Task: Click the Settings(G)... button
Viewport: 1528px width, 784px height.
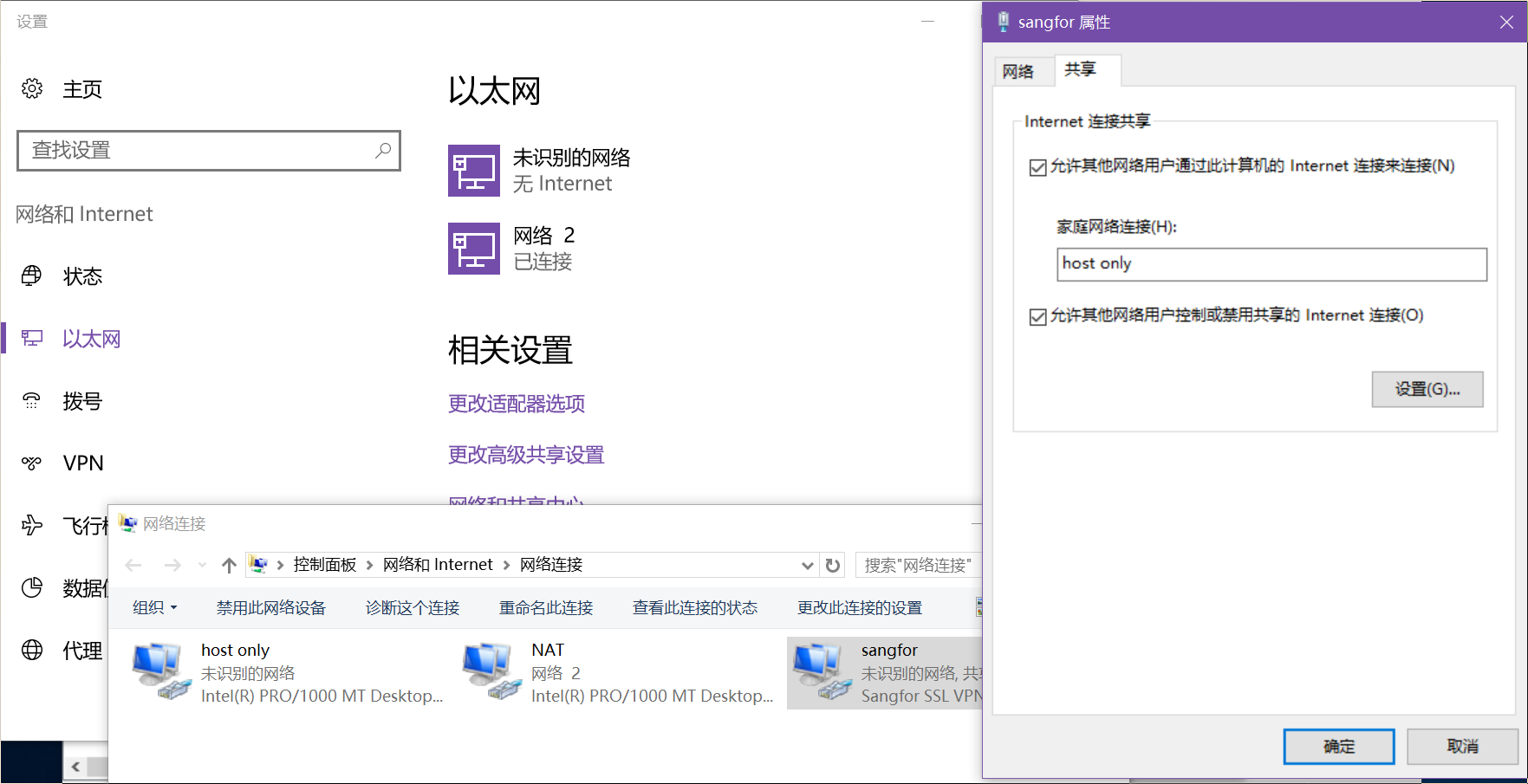Action: pyautogui.click(x=1427, y=389)
